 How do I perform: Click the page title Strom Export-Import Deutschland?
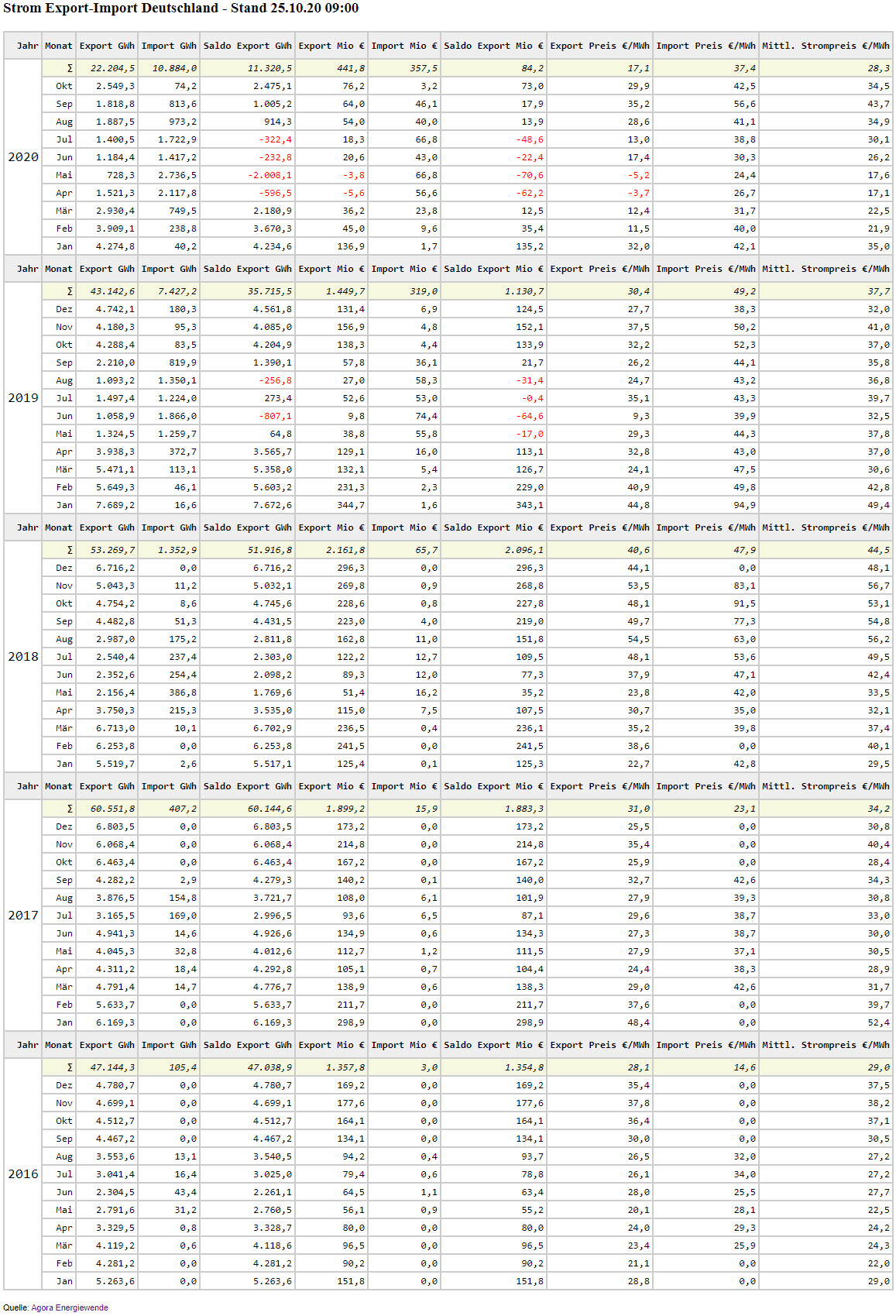click(180, 9)
